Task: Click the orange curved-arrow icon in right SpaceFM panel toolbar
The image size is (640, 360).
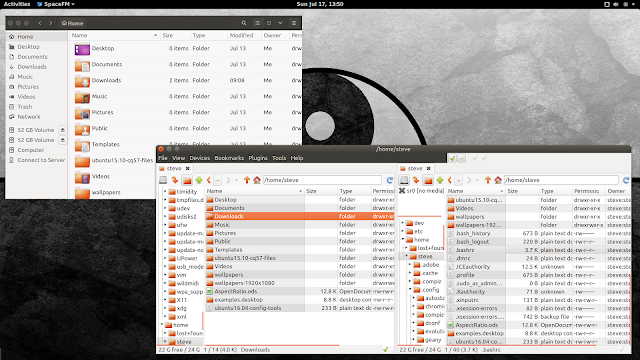Action: click(x=416, y=180)
